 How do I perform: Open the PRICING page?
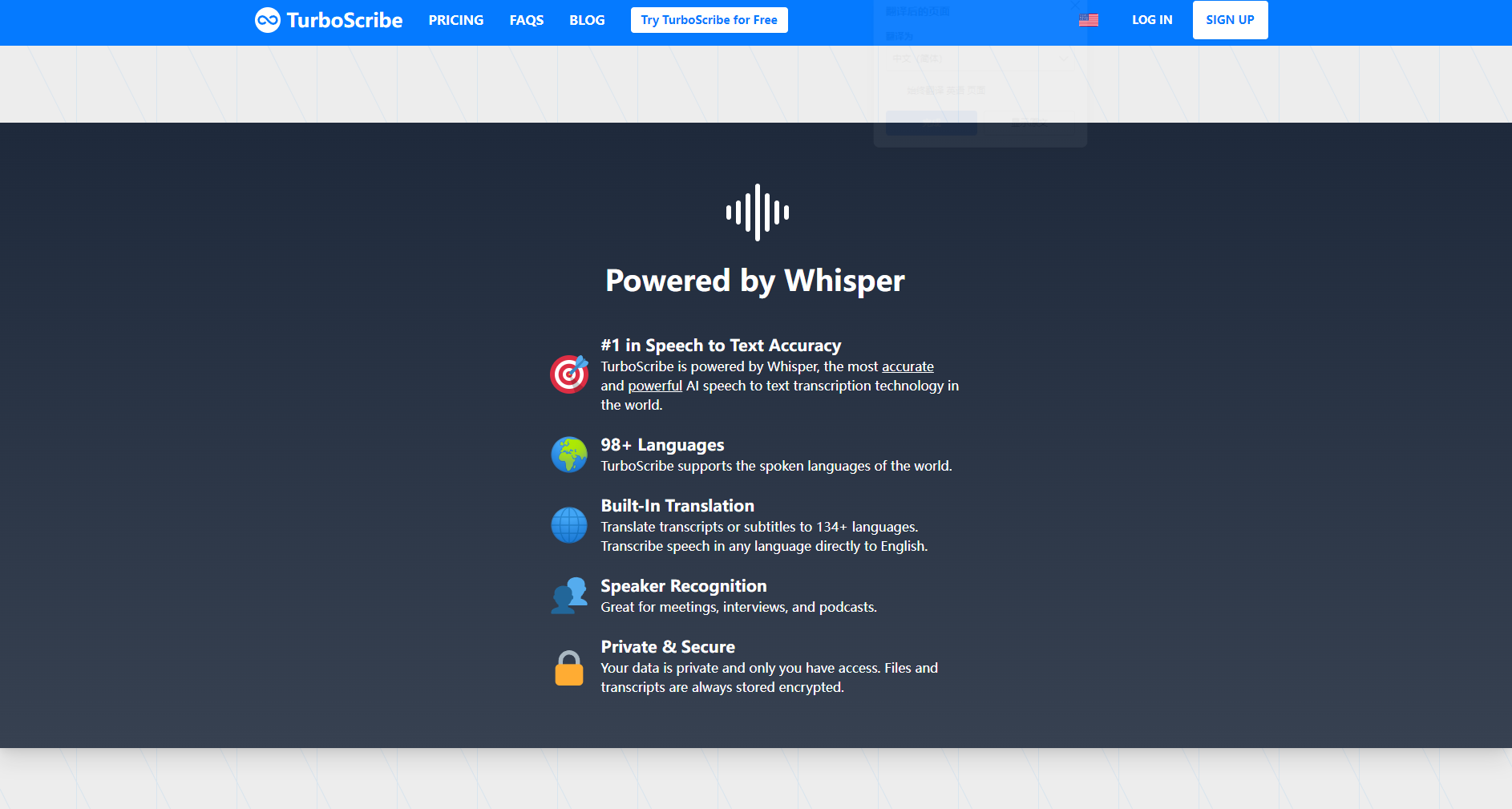456,20
